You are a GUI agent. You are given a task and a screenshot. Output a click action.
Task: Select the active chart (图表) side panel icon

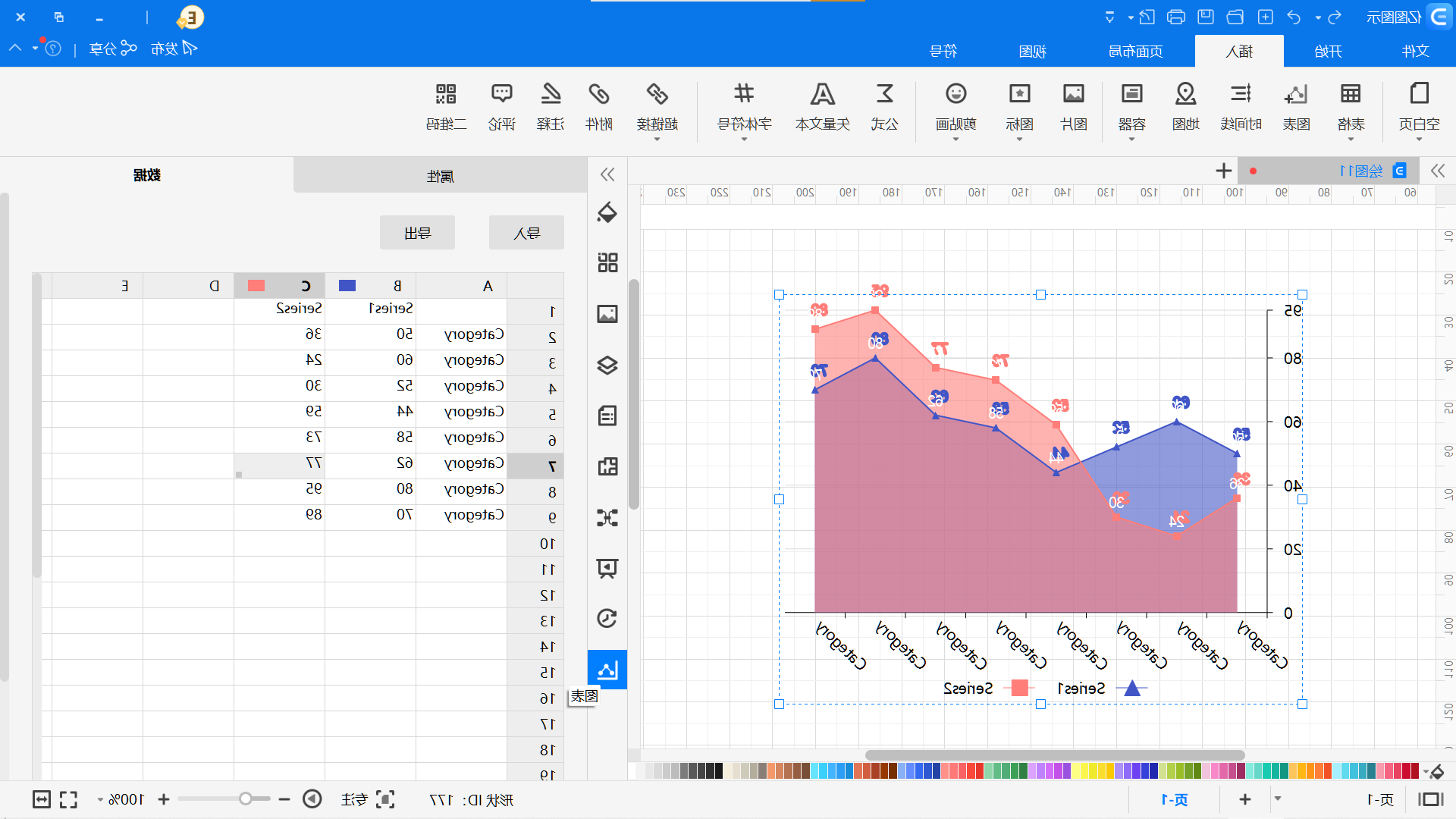pos(607,670)
